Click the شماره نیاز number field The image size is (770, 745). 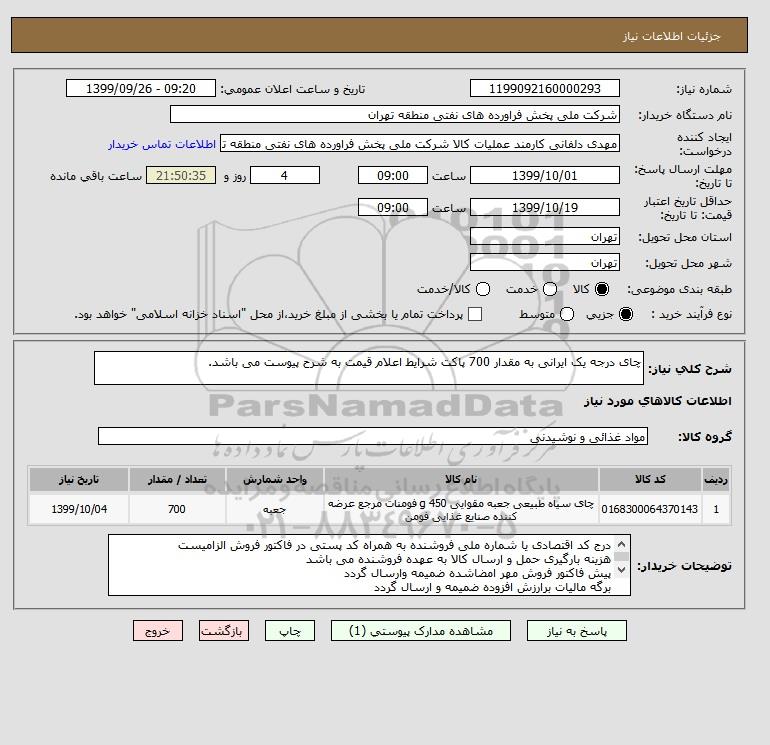coord(545,88)
